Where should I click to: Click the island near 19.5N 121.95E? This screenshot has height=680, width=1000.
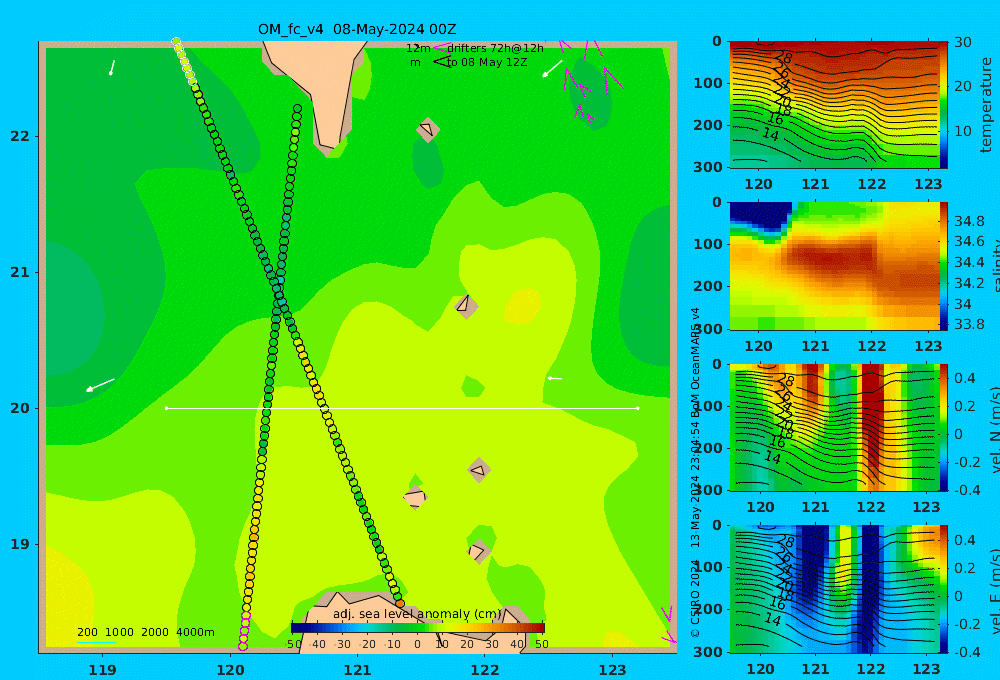click(x=479, y=471)
